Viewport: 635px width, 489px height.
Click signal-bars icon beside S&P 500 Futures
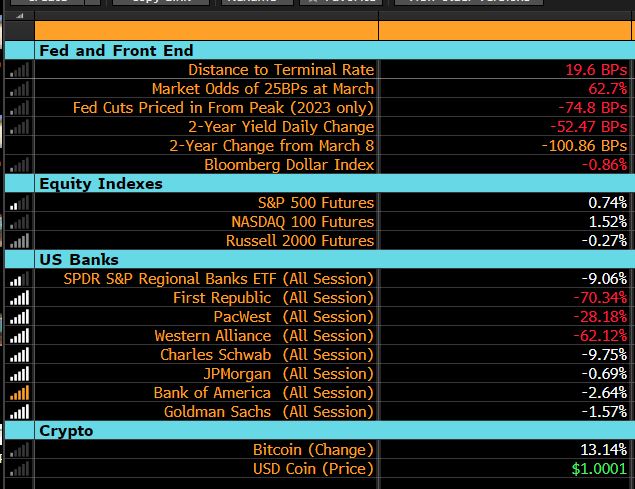coord(19,203)
